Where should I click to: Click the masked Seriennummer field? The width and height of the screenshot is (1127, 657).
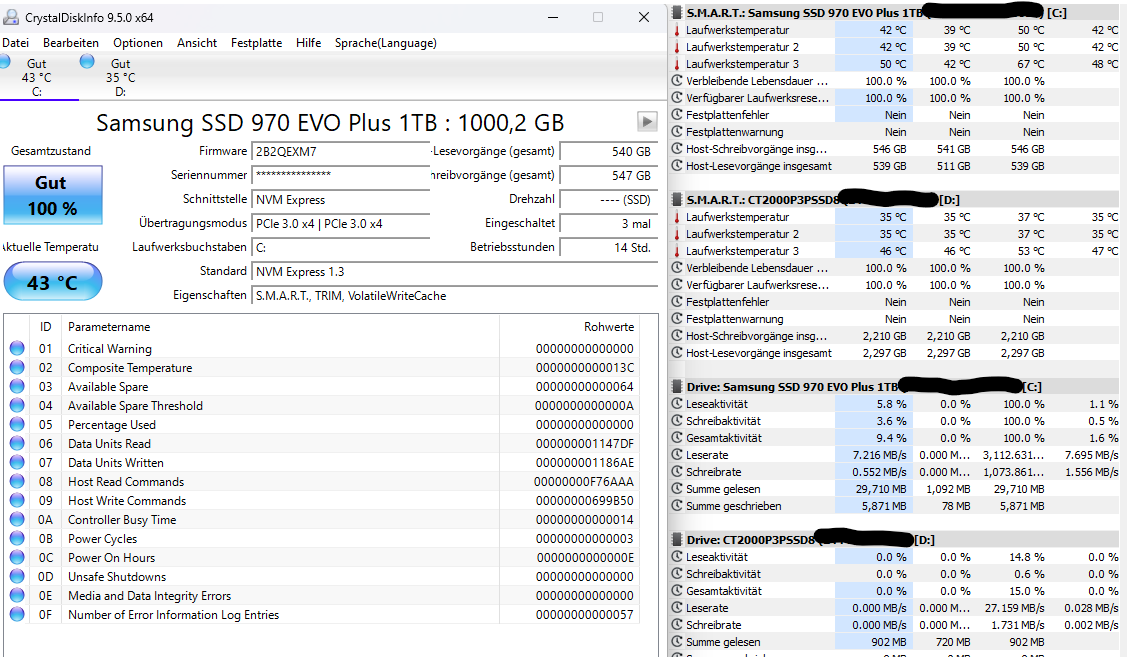(341, 175)
